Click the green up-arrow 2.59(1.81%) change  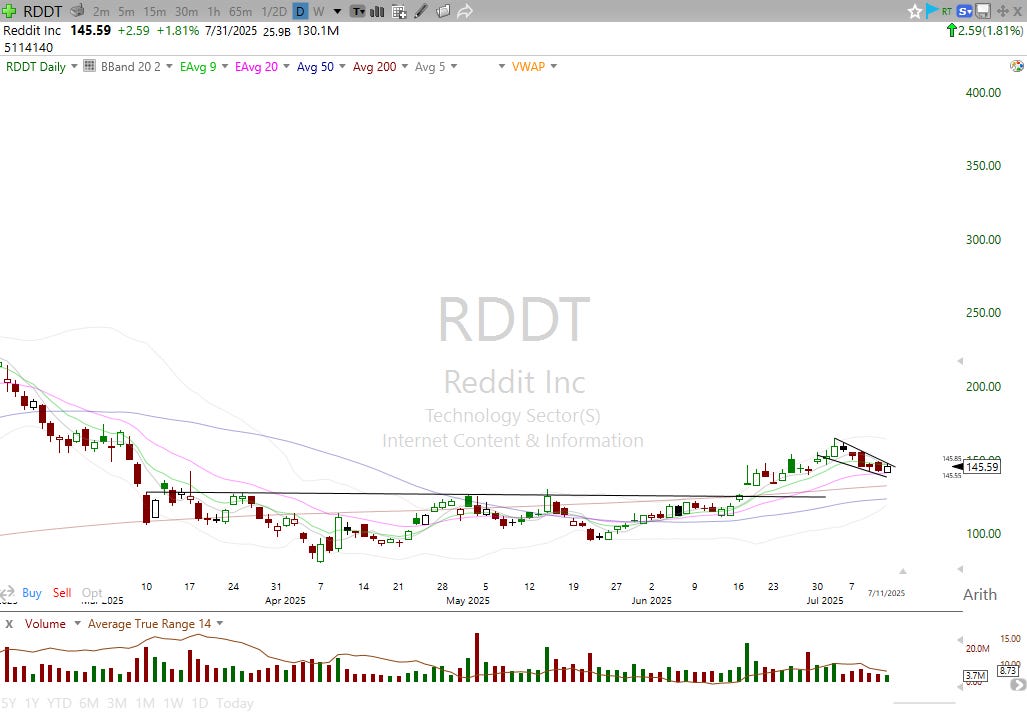coord(984,30)
